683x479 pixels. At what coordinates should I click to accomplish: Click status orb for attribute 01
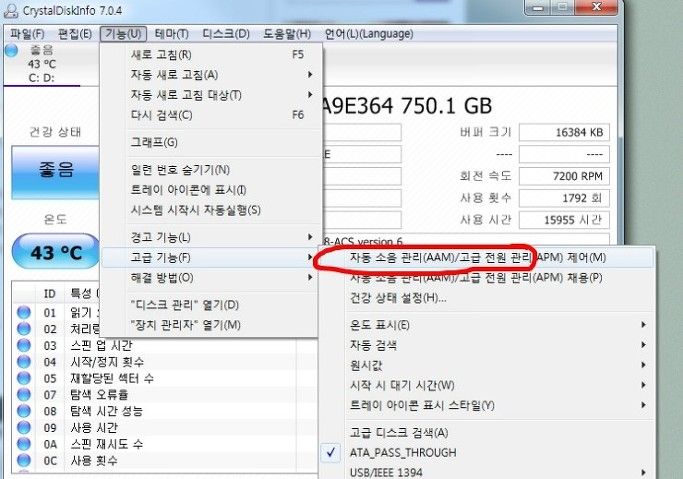[x=24, y=312]
